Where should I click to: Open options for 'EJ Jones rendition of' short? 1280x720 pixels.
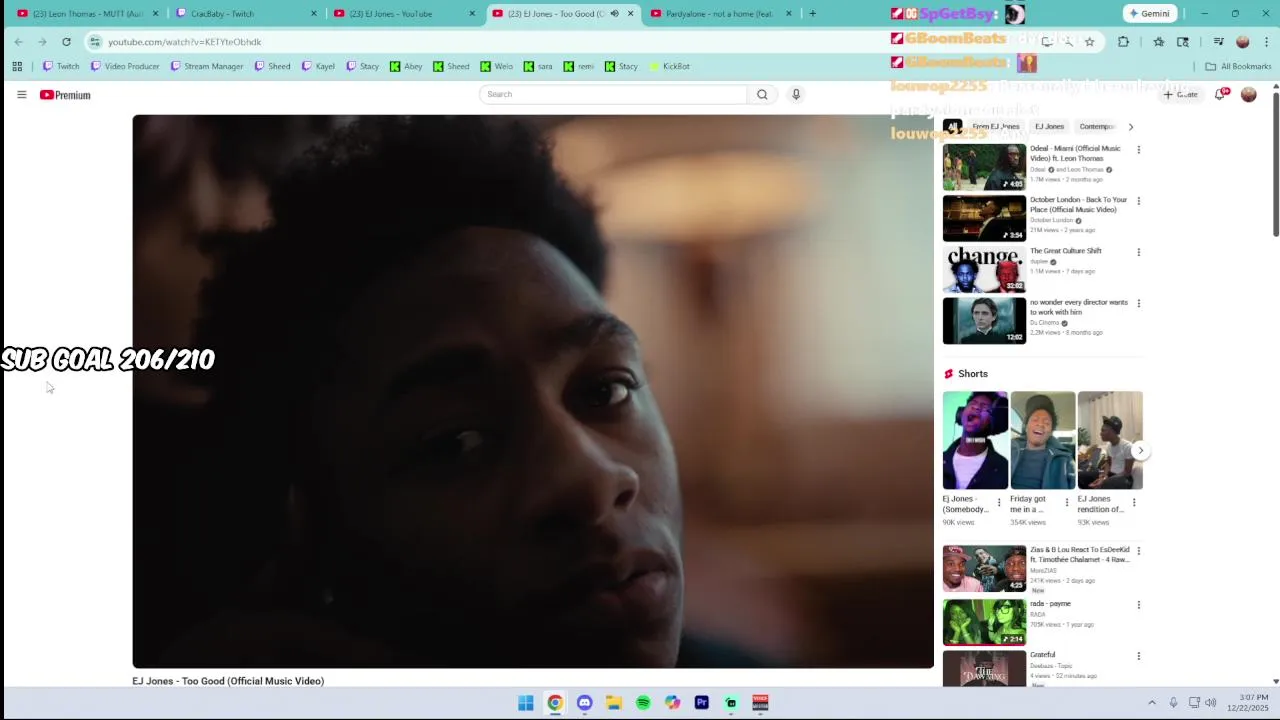click(x=1133, y=502)
